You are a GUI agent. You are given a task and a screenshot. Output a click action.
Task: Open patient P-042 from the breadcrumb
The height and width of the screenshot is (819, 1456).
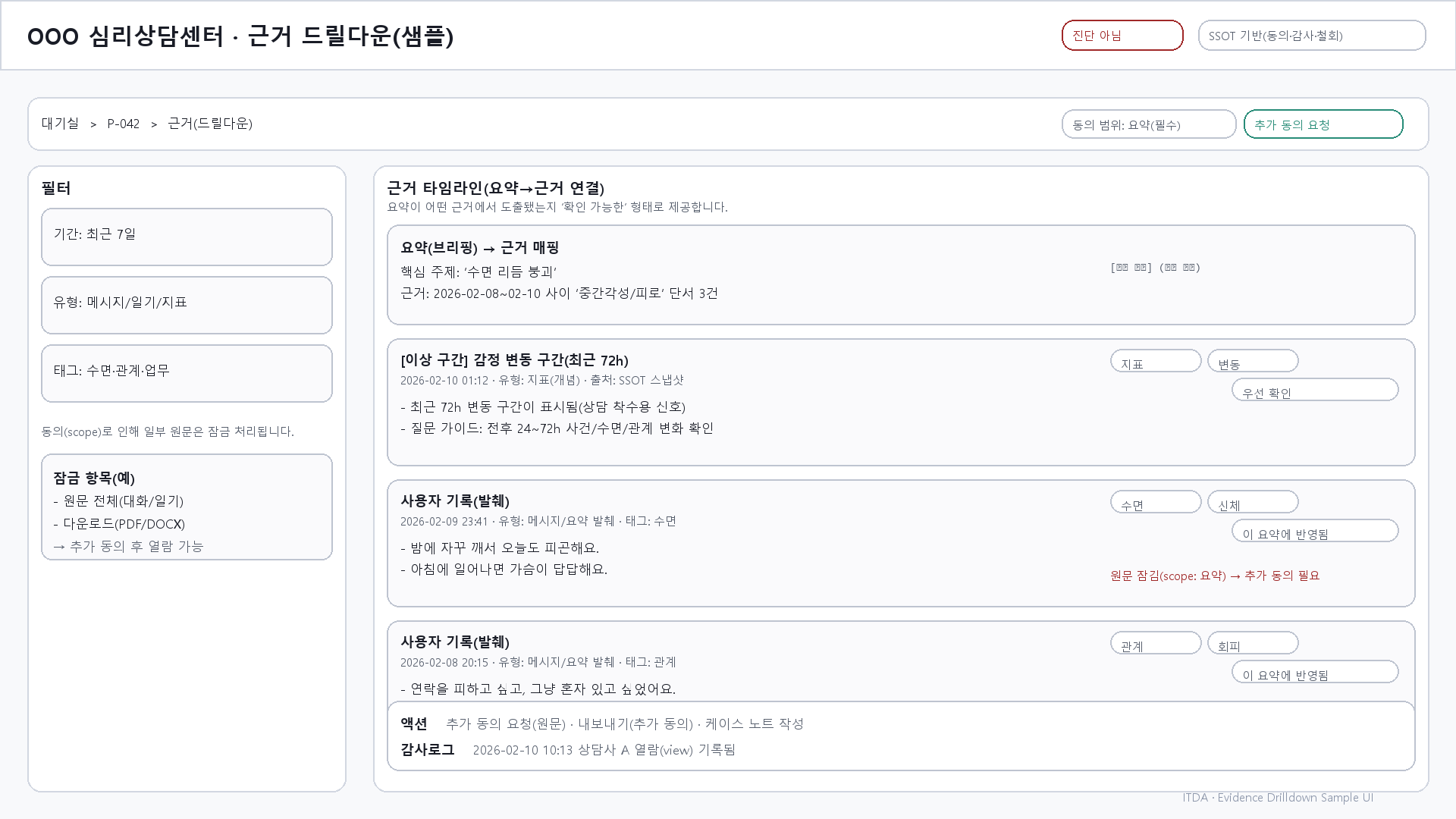123,124
